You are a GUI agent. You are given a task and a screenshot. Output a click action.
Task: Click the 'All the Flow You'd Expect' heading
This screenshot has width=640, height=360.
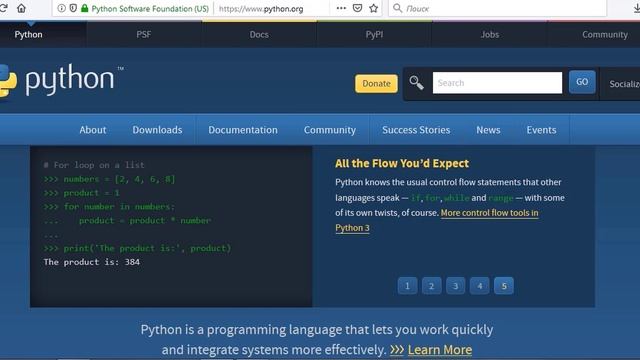402,163
